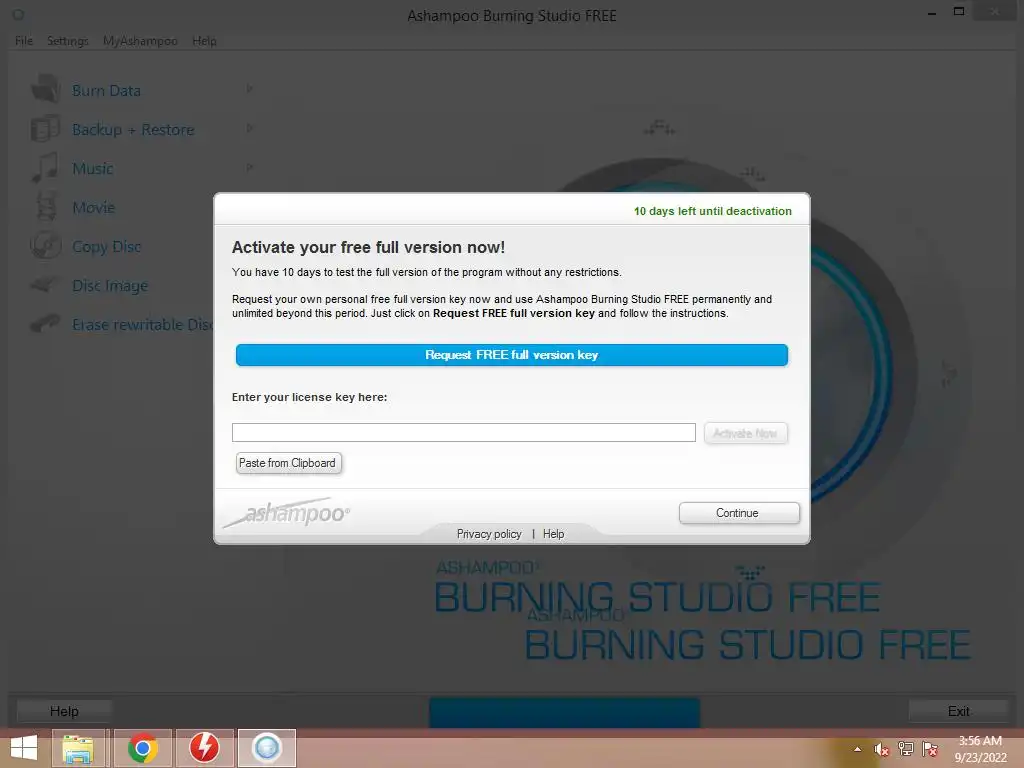Click the Burn Data disc icon
The width and height of the screenshot is (1024, 768).
pyautogui.click(x=45, y=89)
